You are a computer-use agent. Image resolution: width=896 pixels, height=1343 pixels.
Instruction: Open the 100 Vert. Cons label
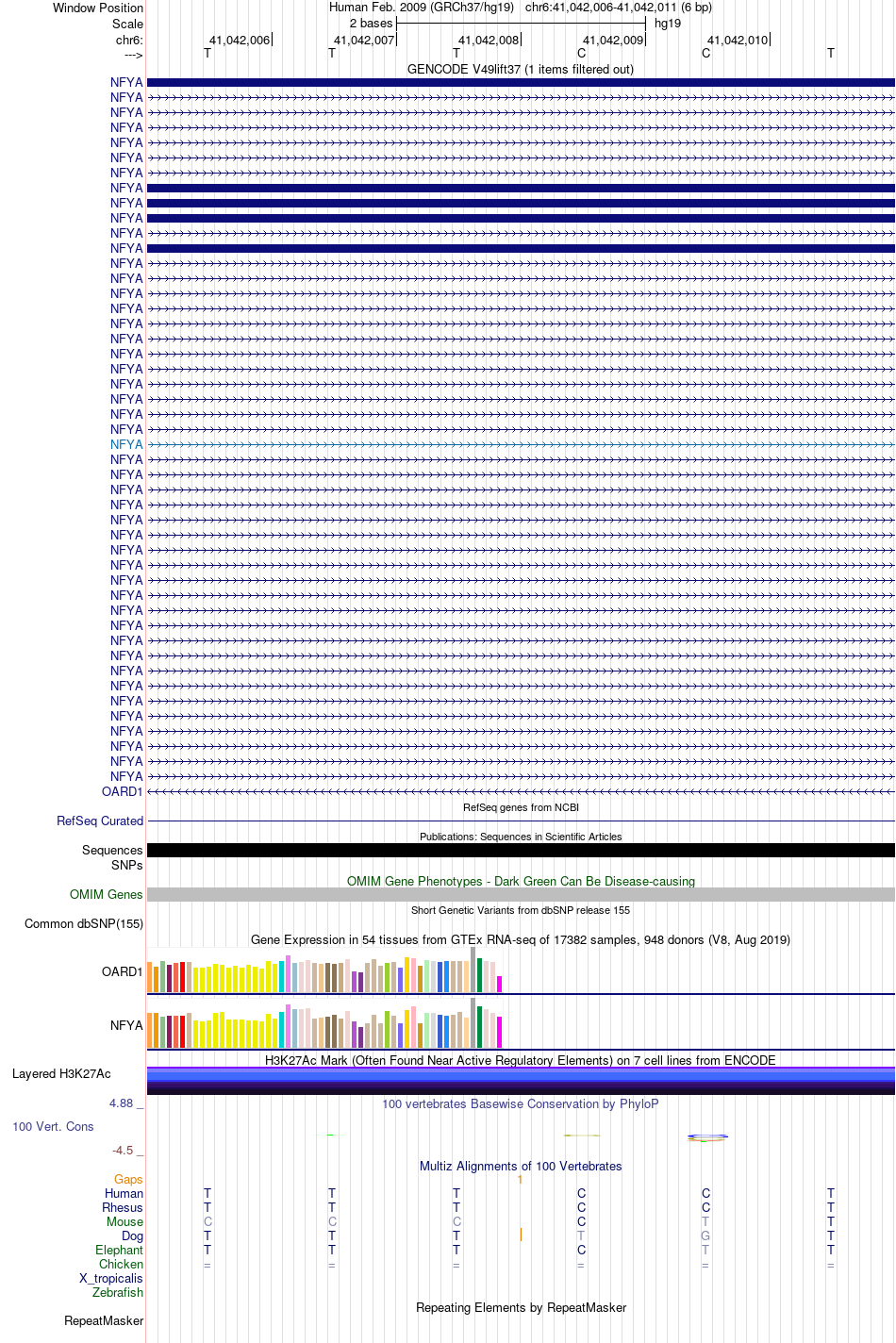pos(53,1126)
